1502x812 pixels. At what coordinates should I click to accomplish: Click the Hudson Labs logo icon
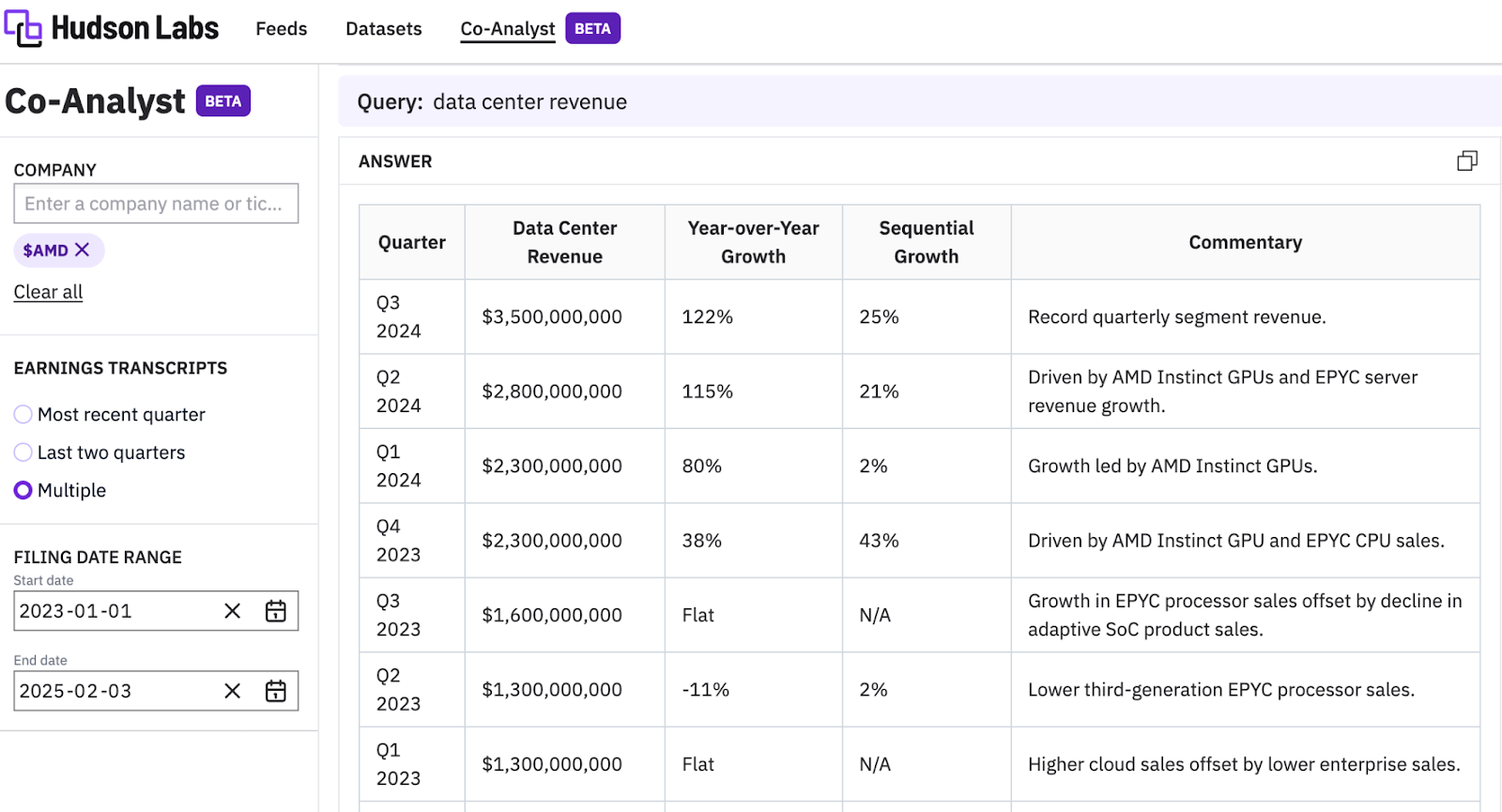pyautogui.click(x=23, y=28)
